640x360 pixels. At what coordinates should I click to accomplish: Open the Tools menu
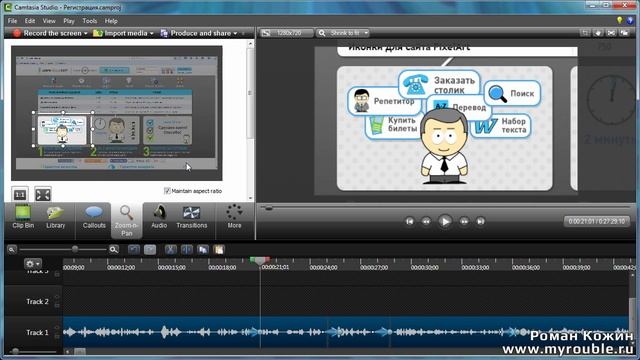click(x=89, y=21)
